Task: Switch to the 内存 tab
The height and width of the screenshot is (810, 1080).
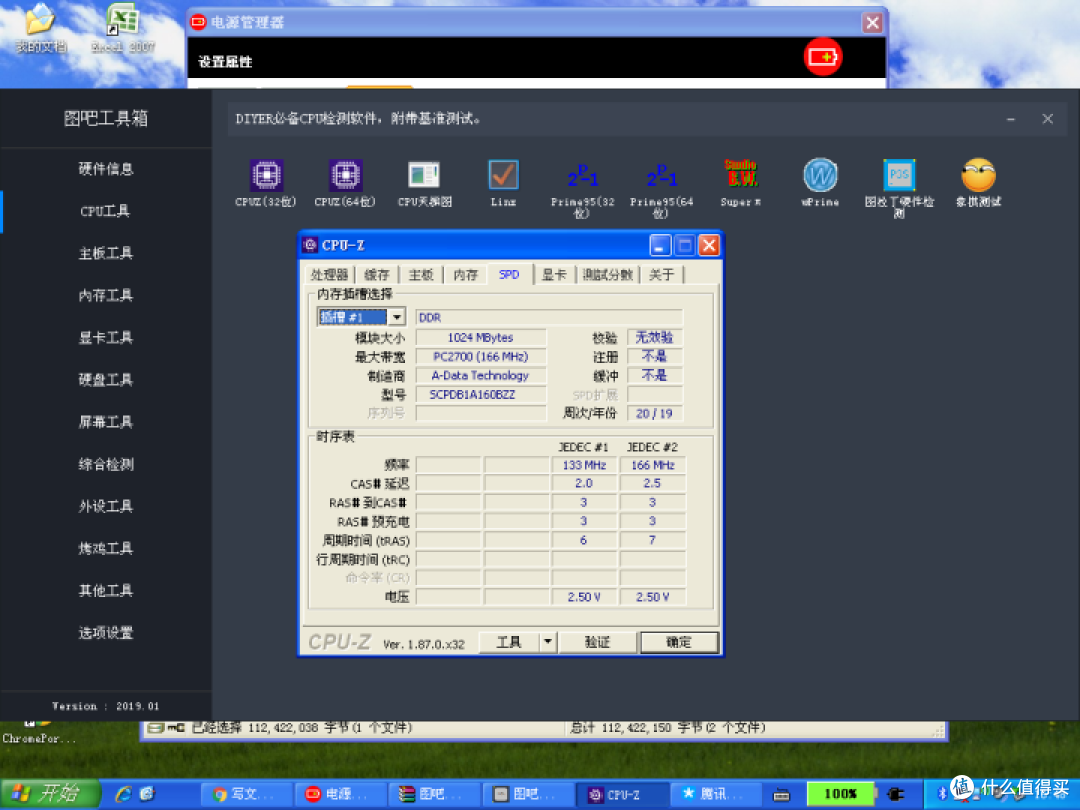Action: [x=466, y=275]
